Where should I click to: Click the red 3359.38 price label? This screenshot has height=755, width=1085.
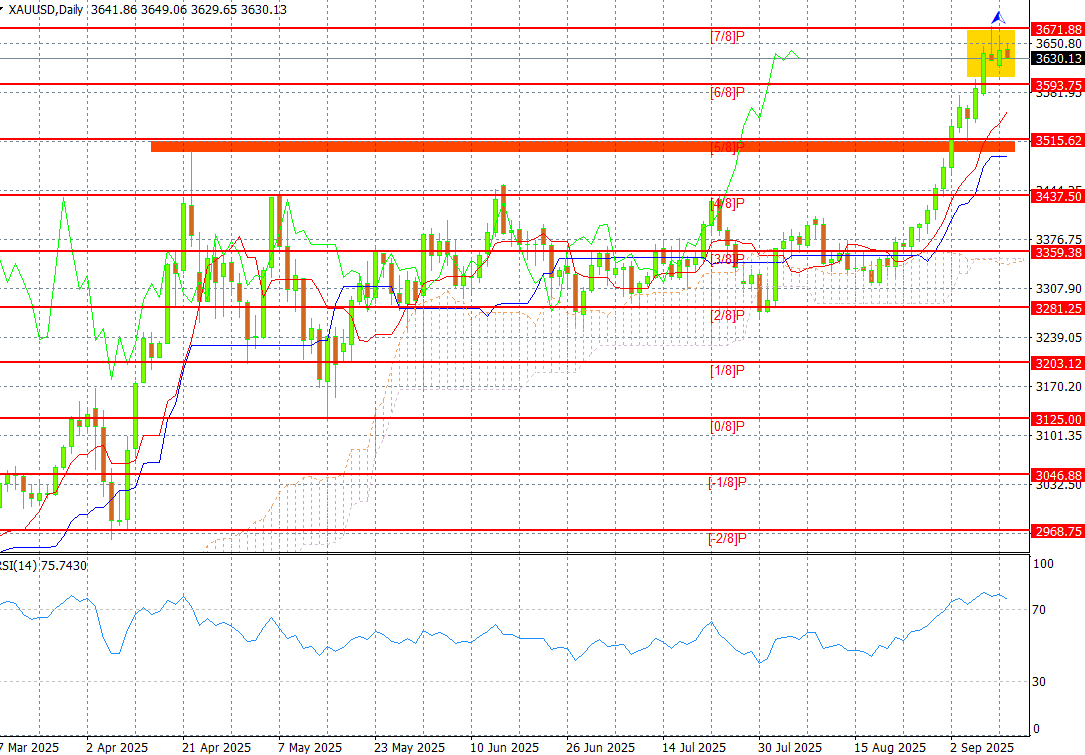click(1057, 253)
